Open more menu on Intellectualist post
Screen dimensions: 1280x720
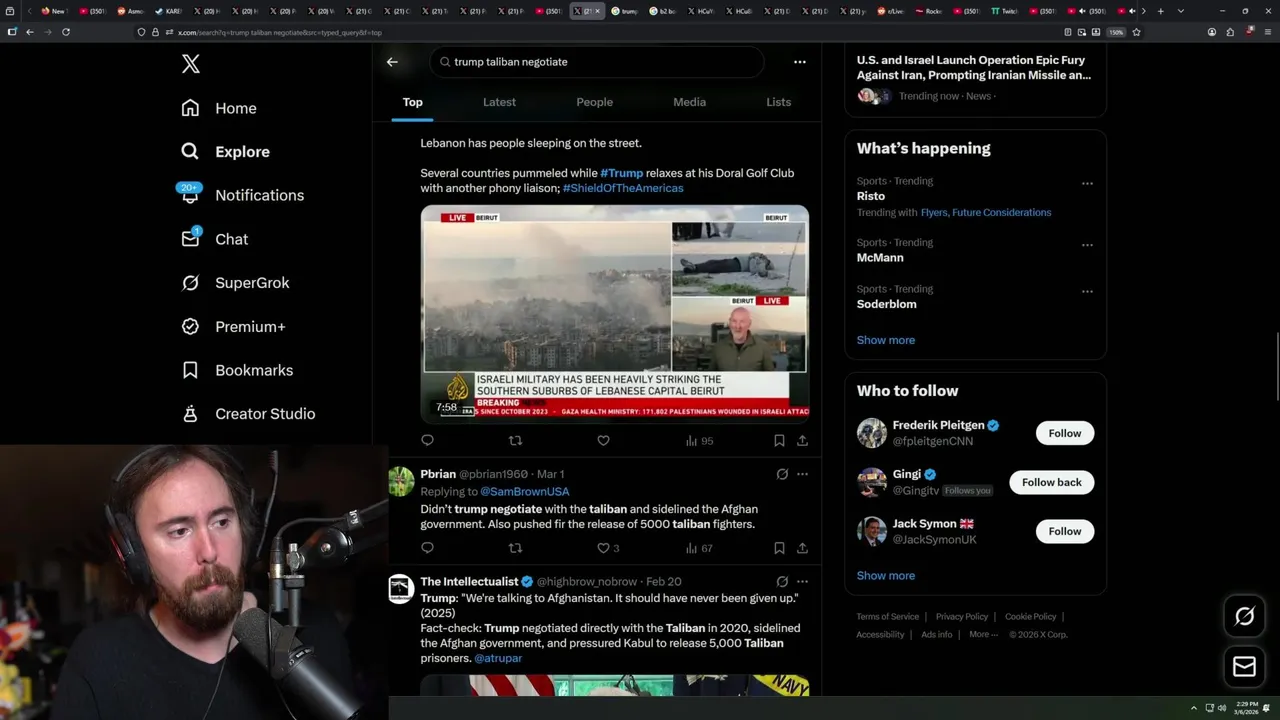pos(802,581)
